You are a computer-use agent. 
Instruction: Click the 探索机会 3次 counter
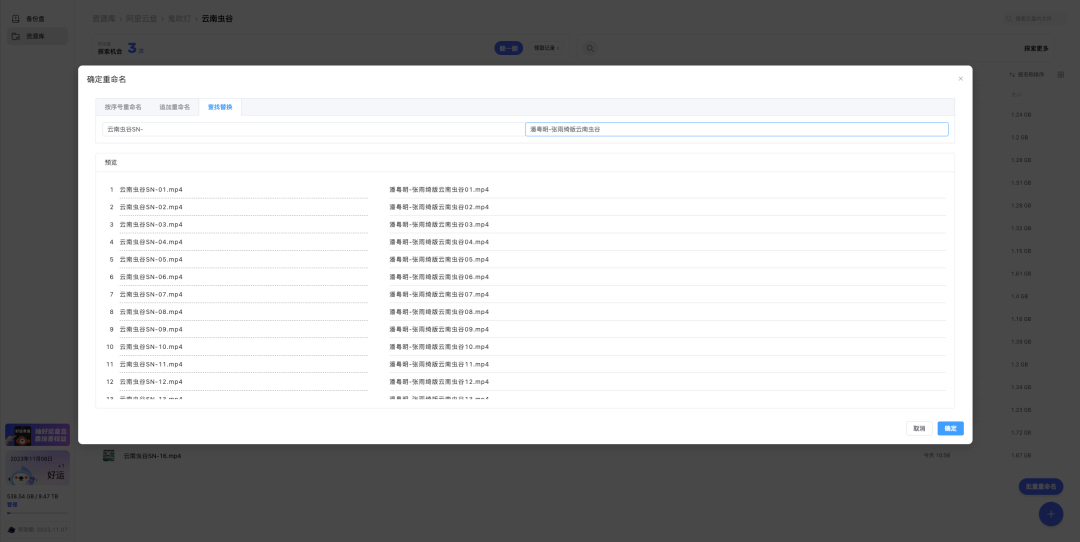[121, 48]
